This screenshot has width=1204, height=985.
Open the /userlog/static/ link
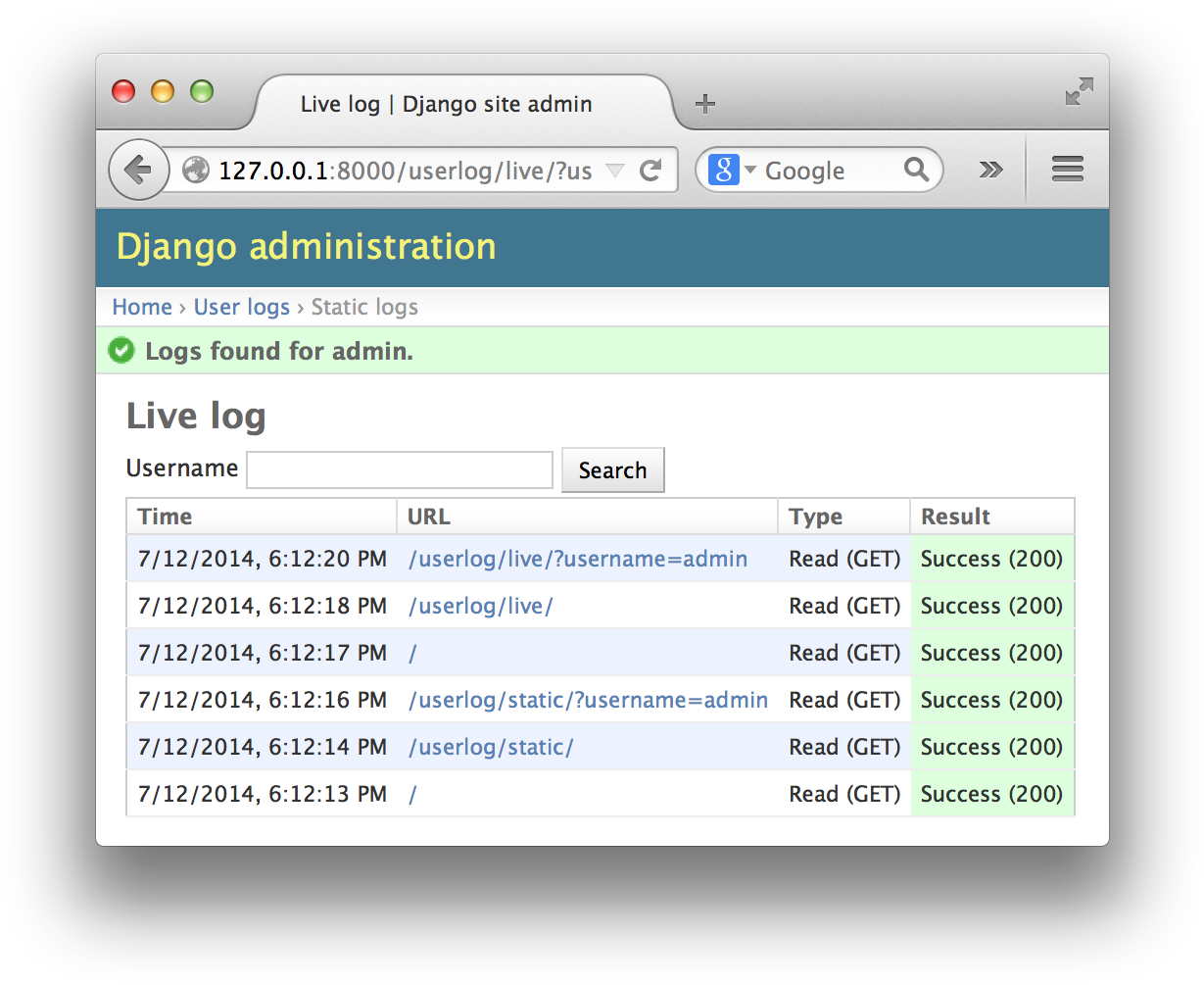(491, 747)
